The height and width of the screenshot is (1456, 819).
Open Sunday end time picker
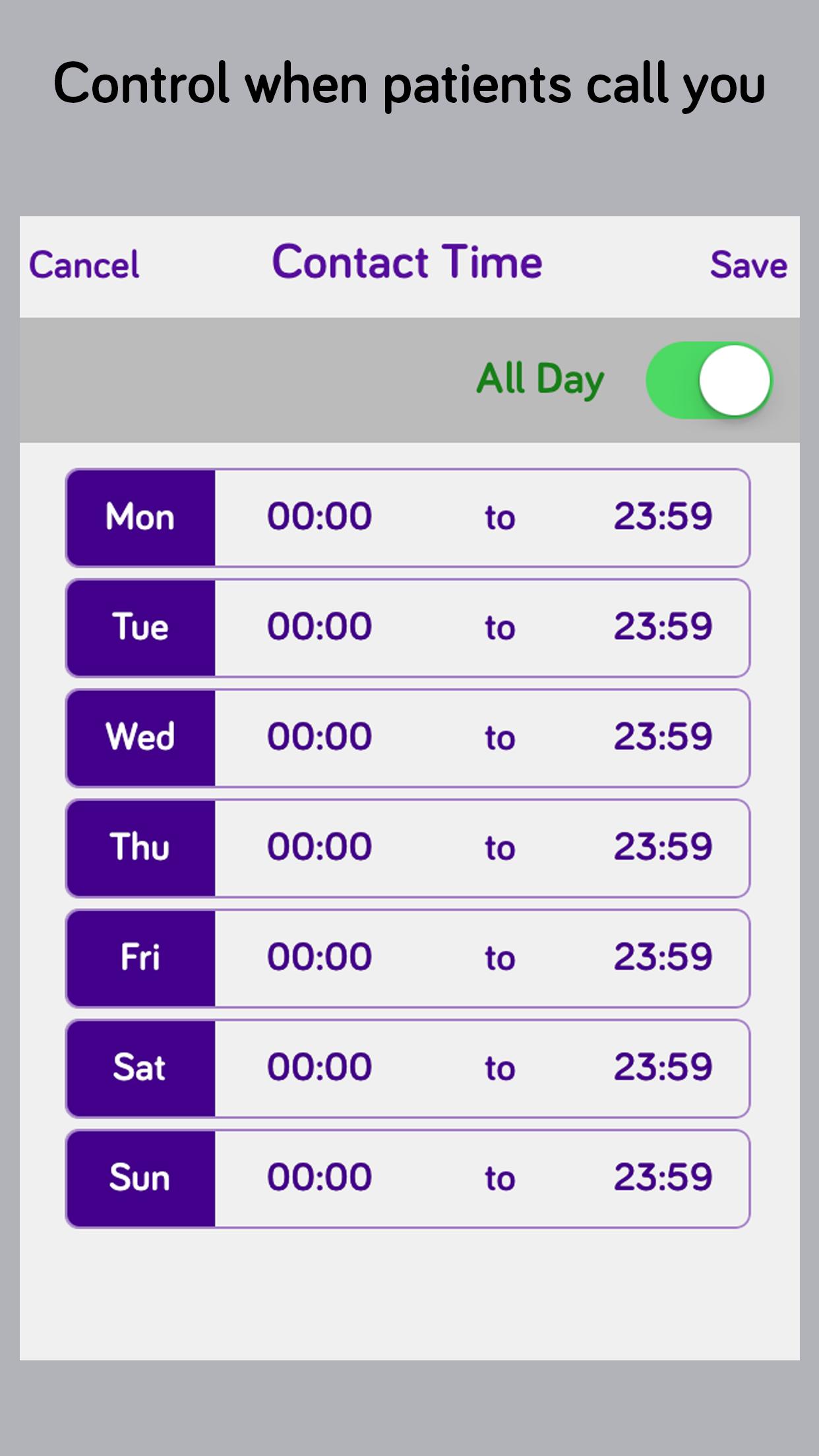pos(663,1178)
